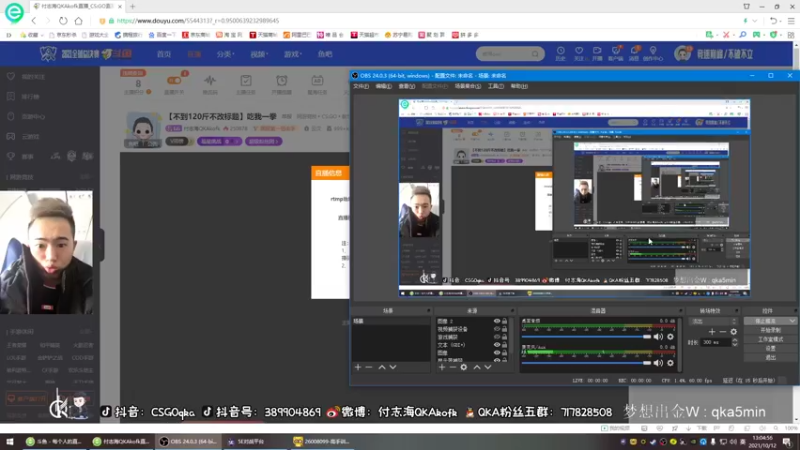Adjust the transition duration spinner arrows
The image size is (800, 450).
735,342
